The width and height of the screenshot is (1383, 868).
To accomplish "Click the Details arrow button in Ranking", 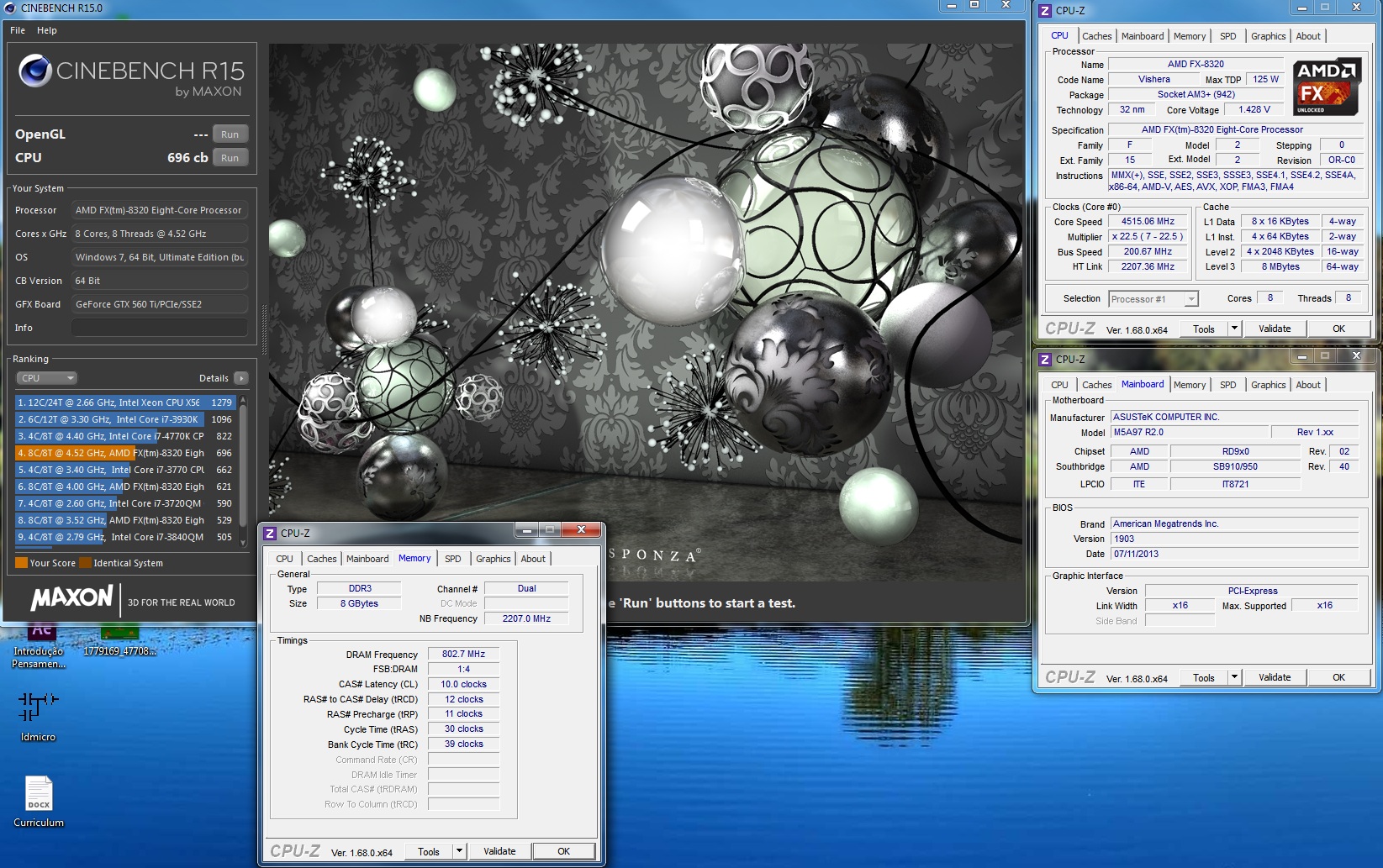I will pos(241,378).
